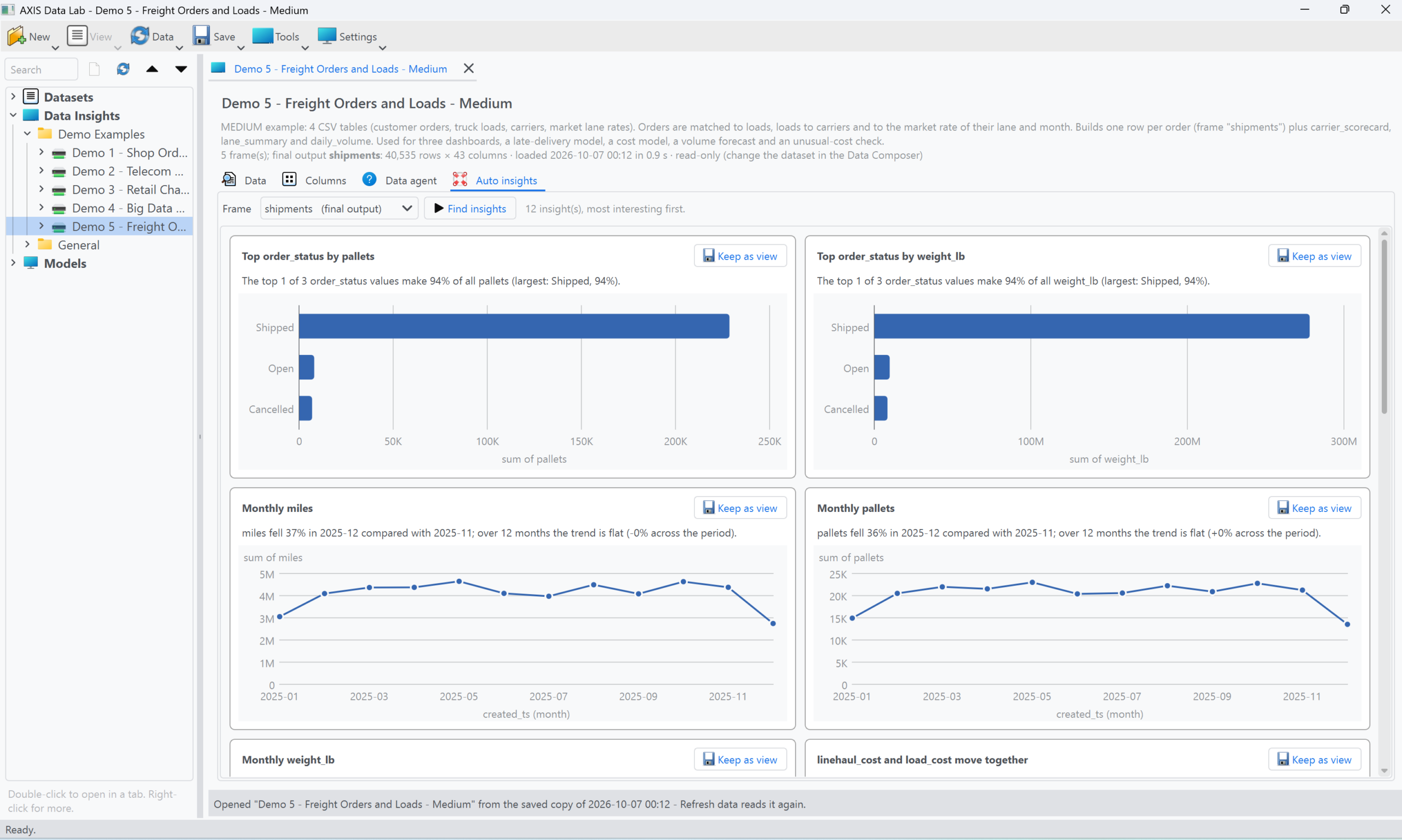Open the Data toolbar icon
Screen dimensions: 1402x840
click(139, 36)
